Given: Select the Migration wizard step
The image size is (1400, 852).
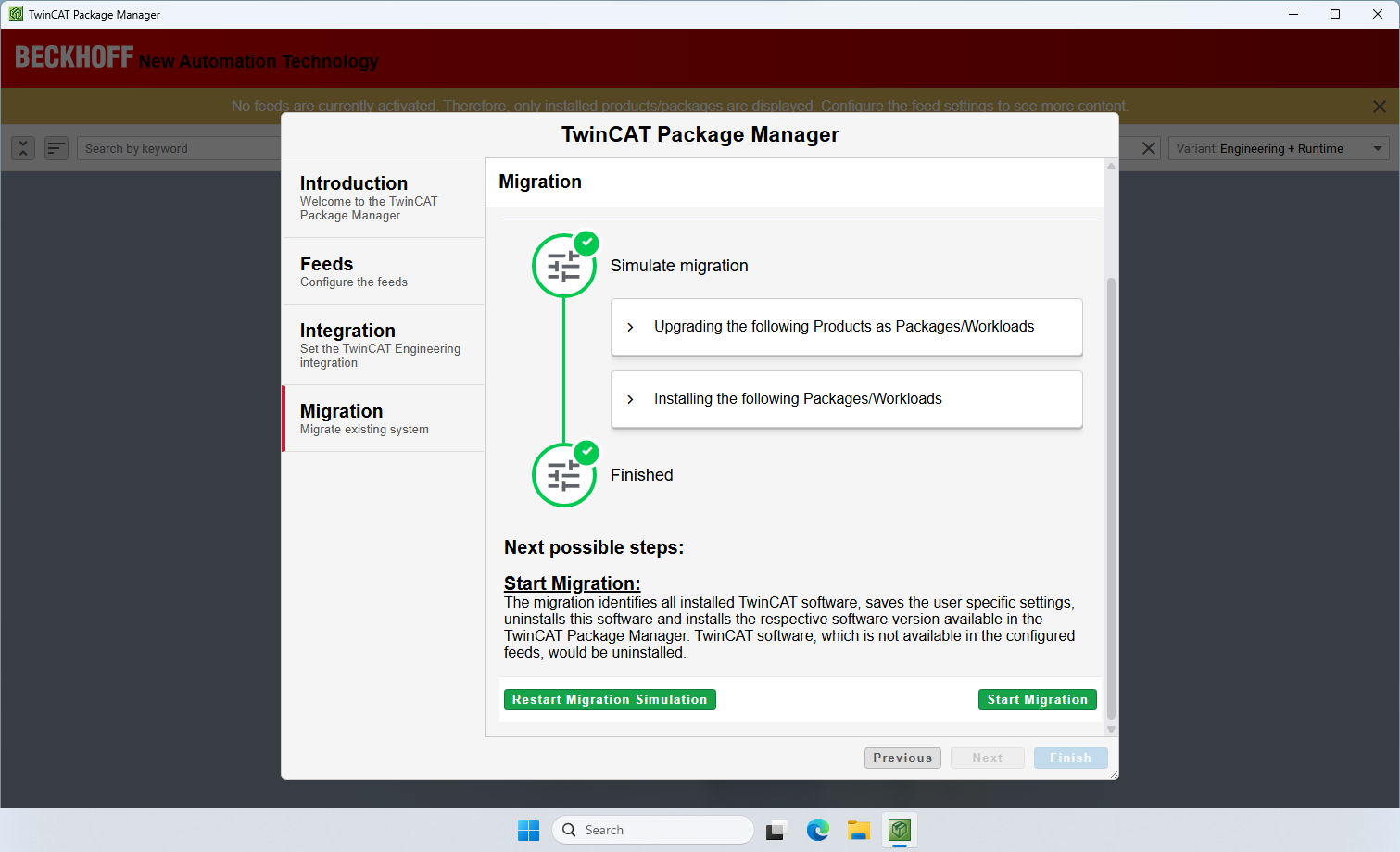Looking at the screenshot, I should [x=384, y=419].
